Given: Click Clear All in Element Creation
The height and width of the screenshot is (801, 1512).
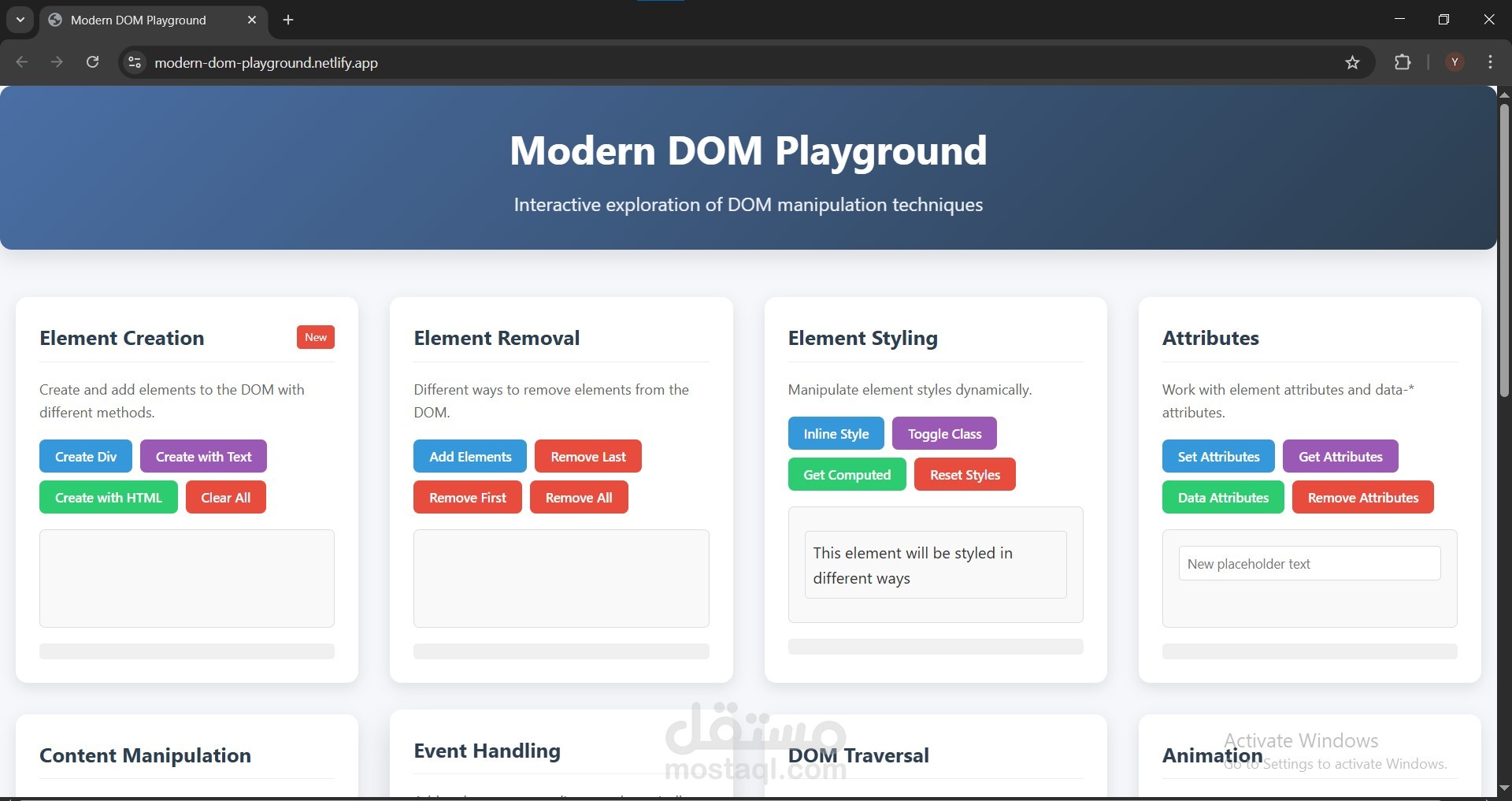Looking at the screenshot, I should 225,497.
